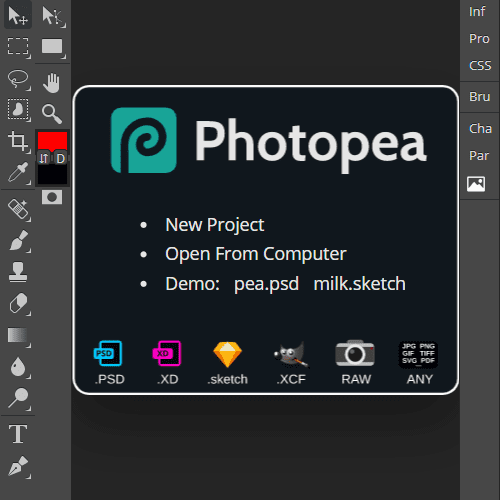Open the CSS panel tab

point(480,65)
